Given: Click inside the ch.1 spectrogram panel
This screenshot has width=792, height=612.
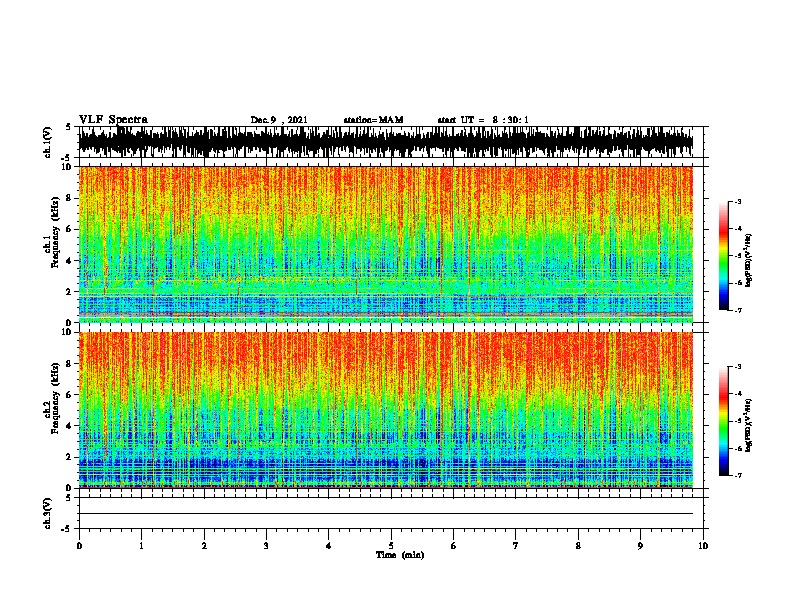Looking at the screenshot, I should pos(385,244).
